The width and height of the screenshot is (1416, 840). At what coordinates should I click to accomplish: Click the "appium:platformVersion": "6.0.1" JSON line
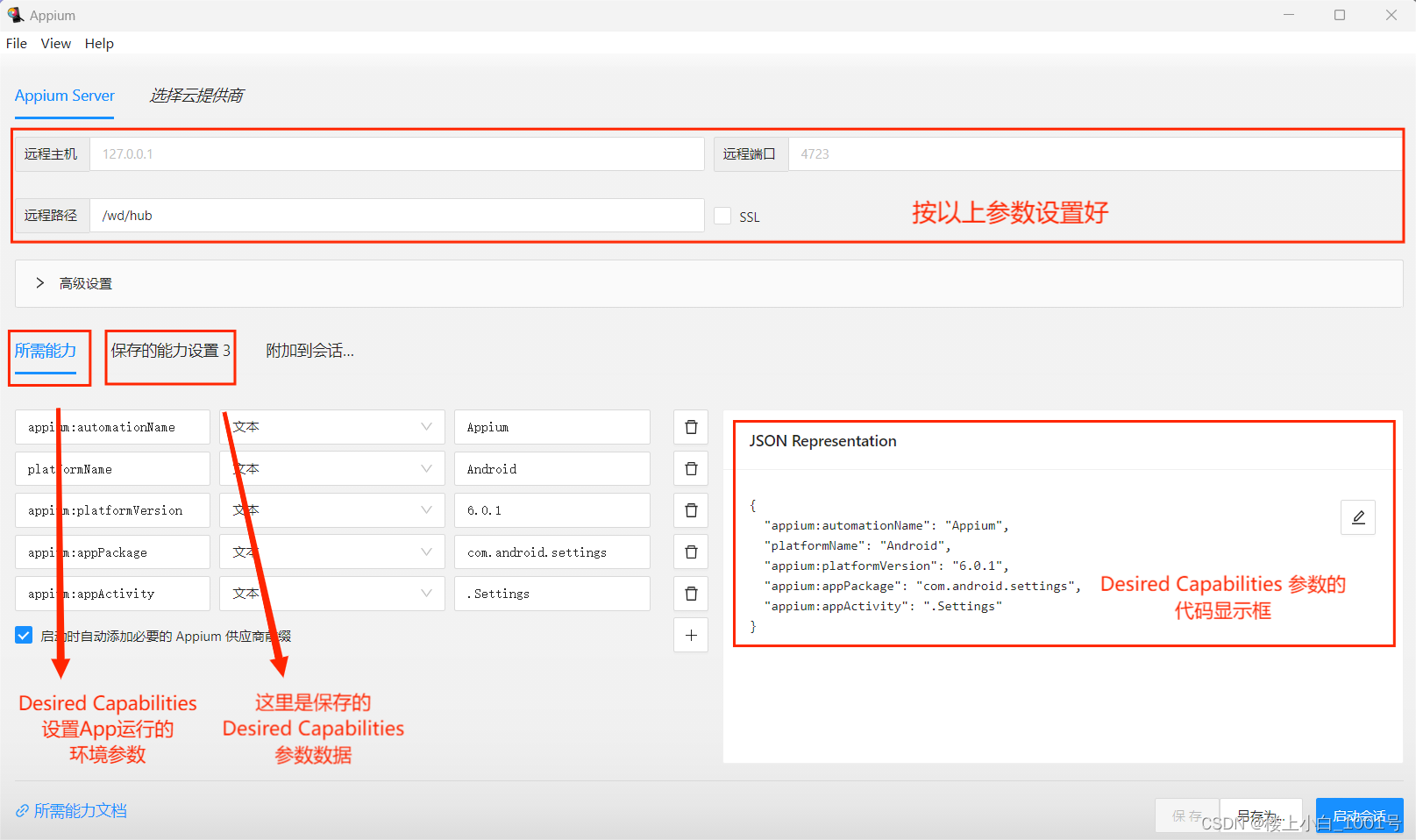click(x=886, y=566)
